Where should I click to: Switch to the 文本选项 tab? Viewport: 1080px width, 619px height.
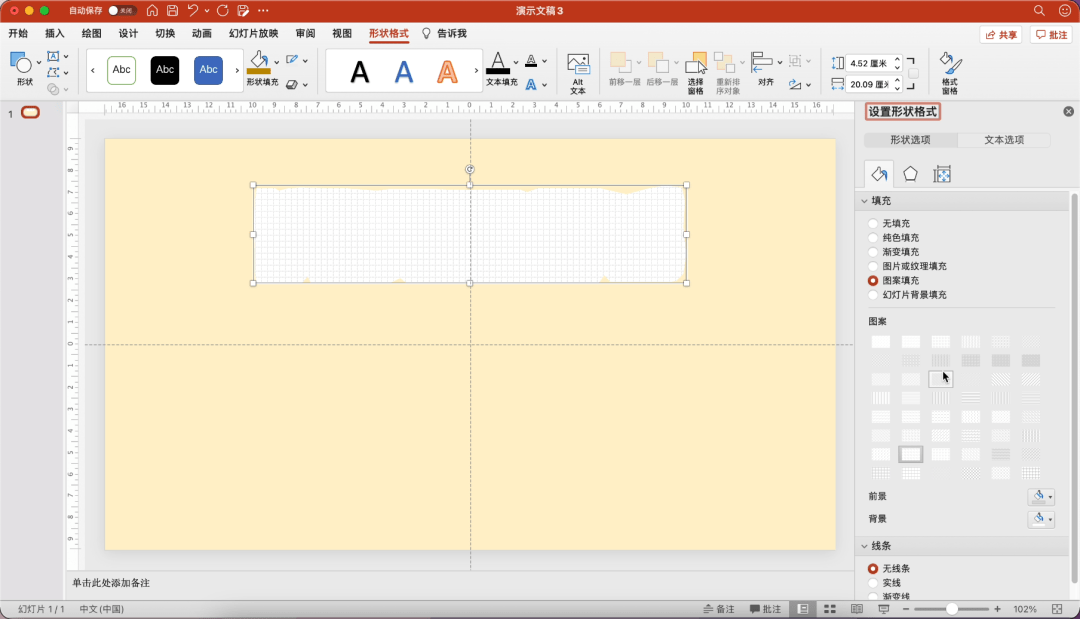tap(1004, 140)
